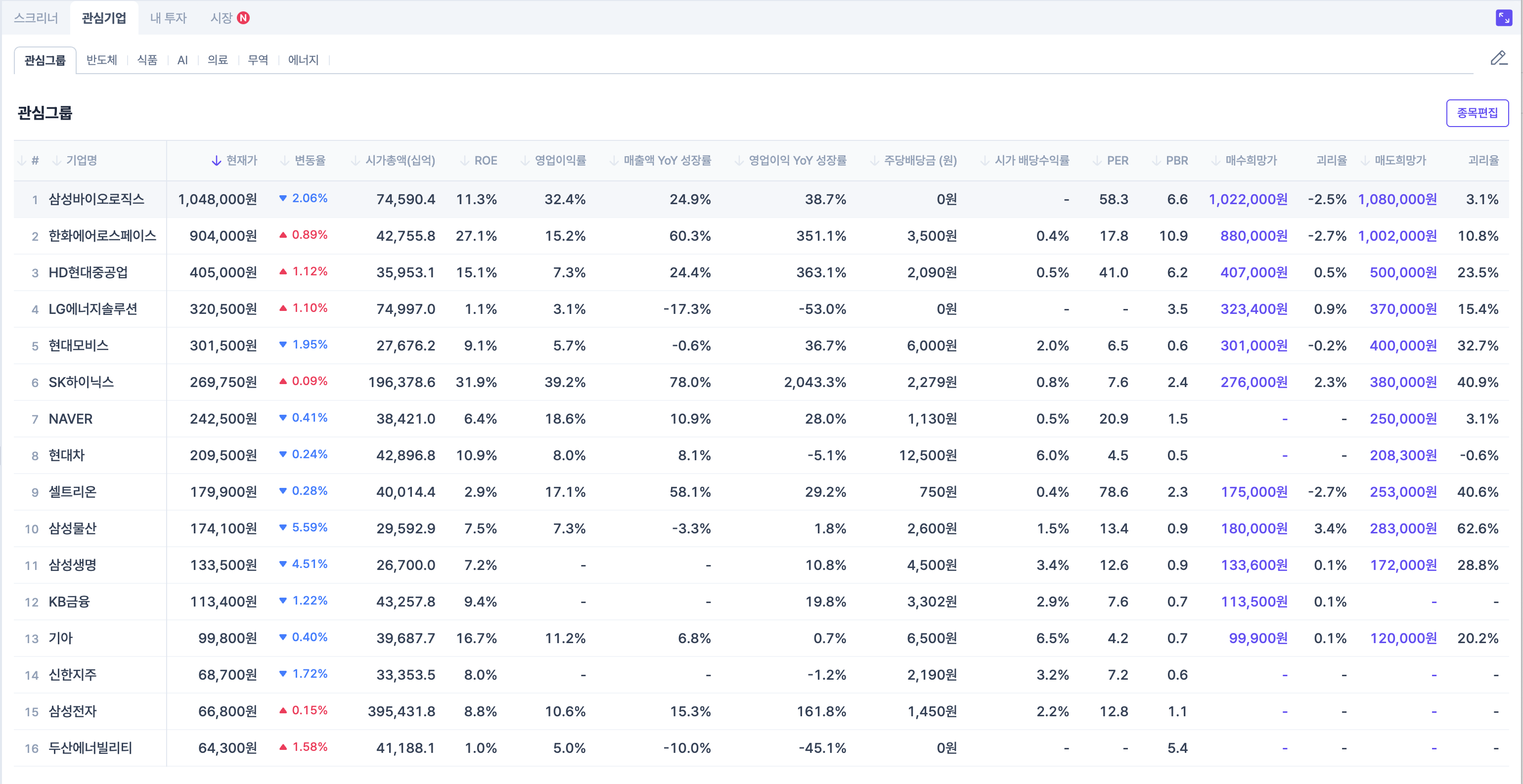
Task: Sort by 주당배당금 (원) header
Action: (x=920, y=161)
